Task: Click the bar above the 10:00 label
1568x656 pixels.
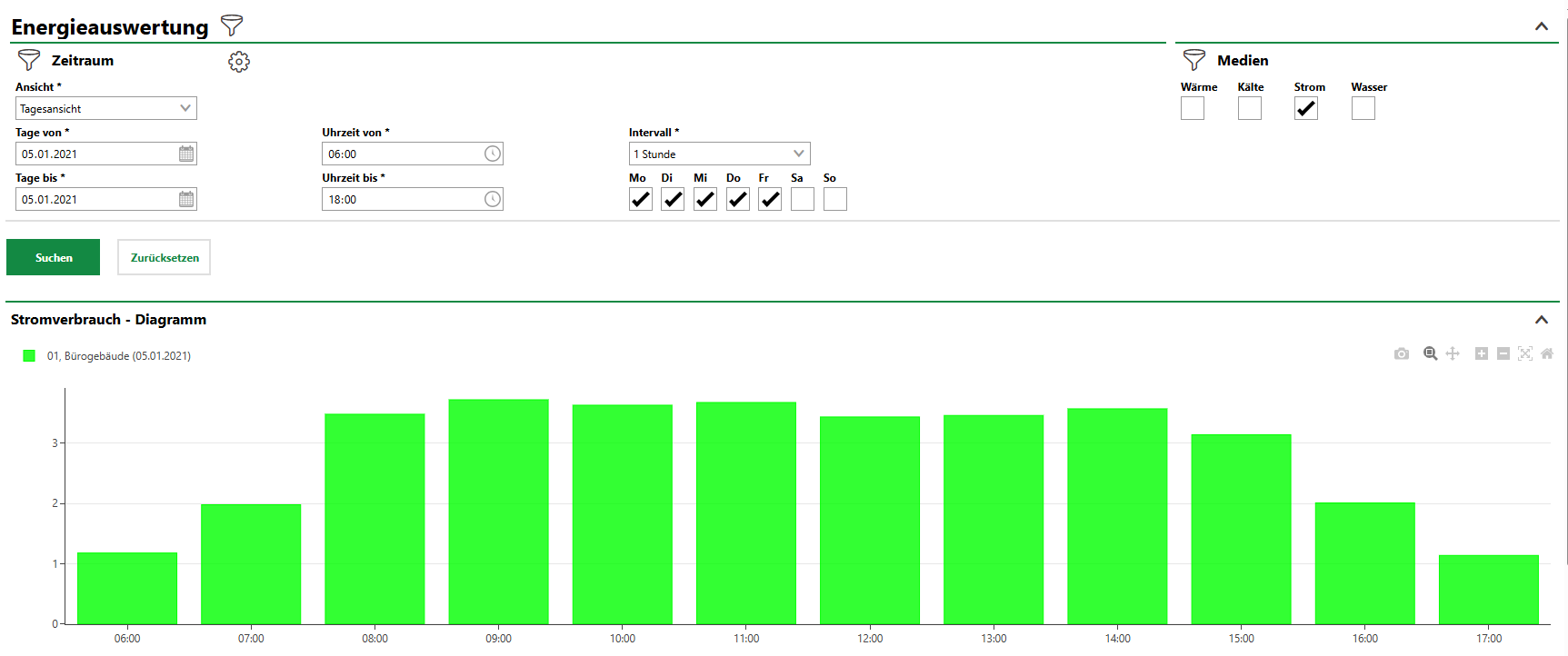Action: (x=623, y=514)
